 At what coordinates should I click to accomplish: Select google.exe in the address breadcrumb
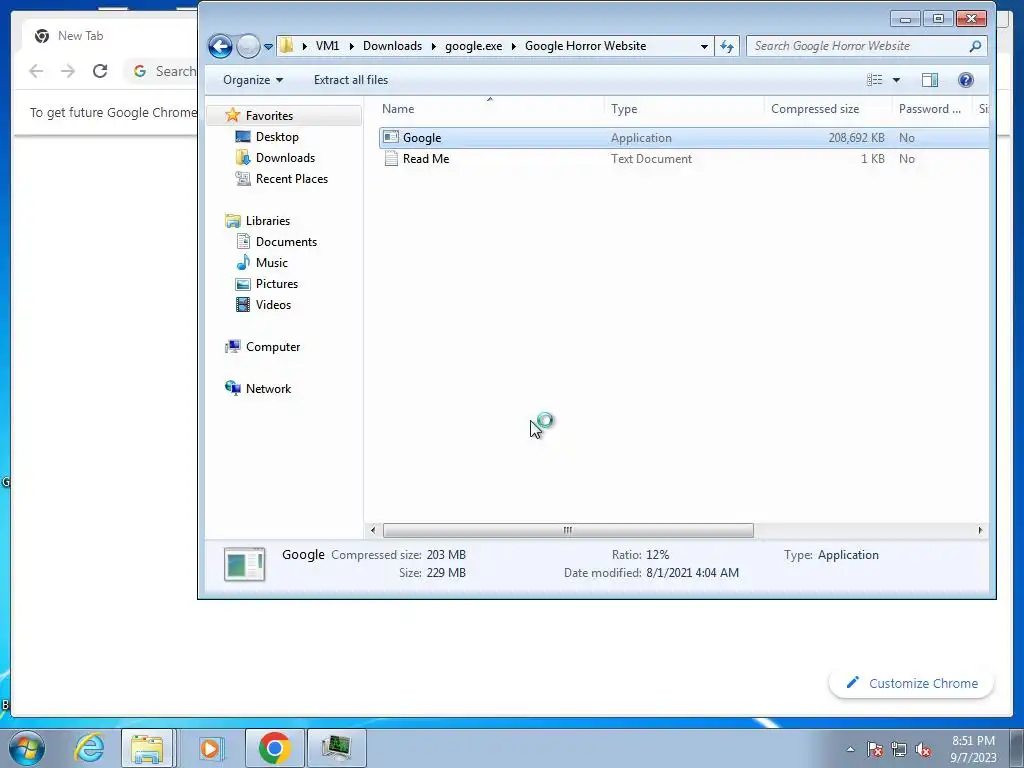click(473, 46)
